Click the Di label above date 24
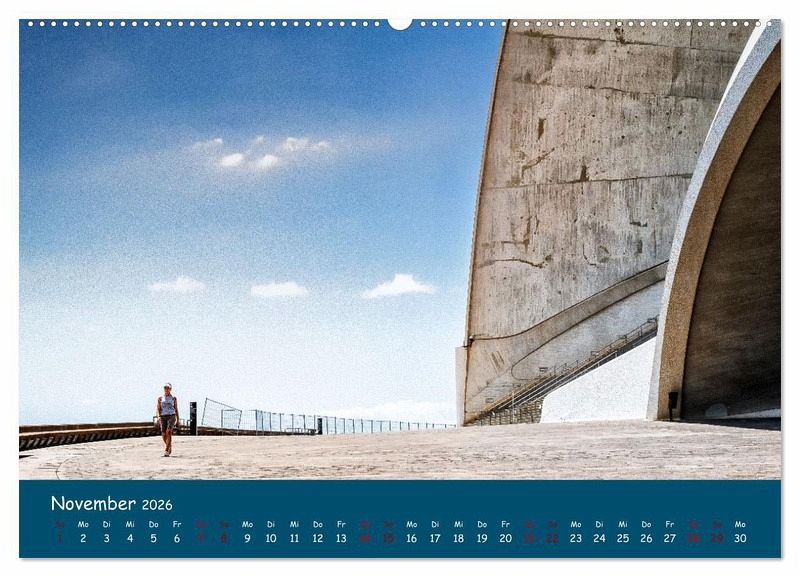Screen dimensions: 800x577 pos(599,524)
